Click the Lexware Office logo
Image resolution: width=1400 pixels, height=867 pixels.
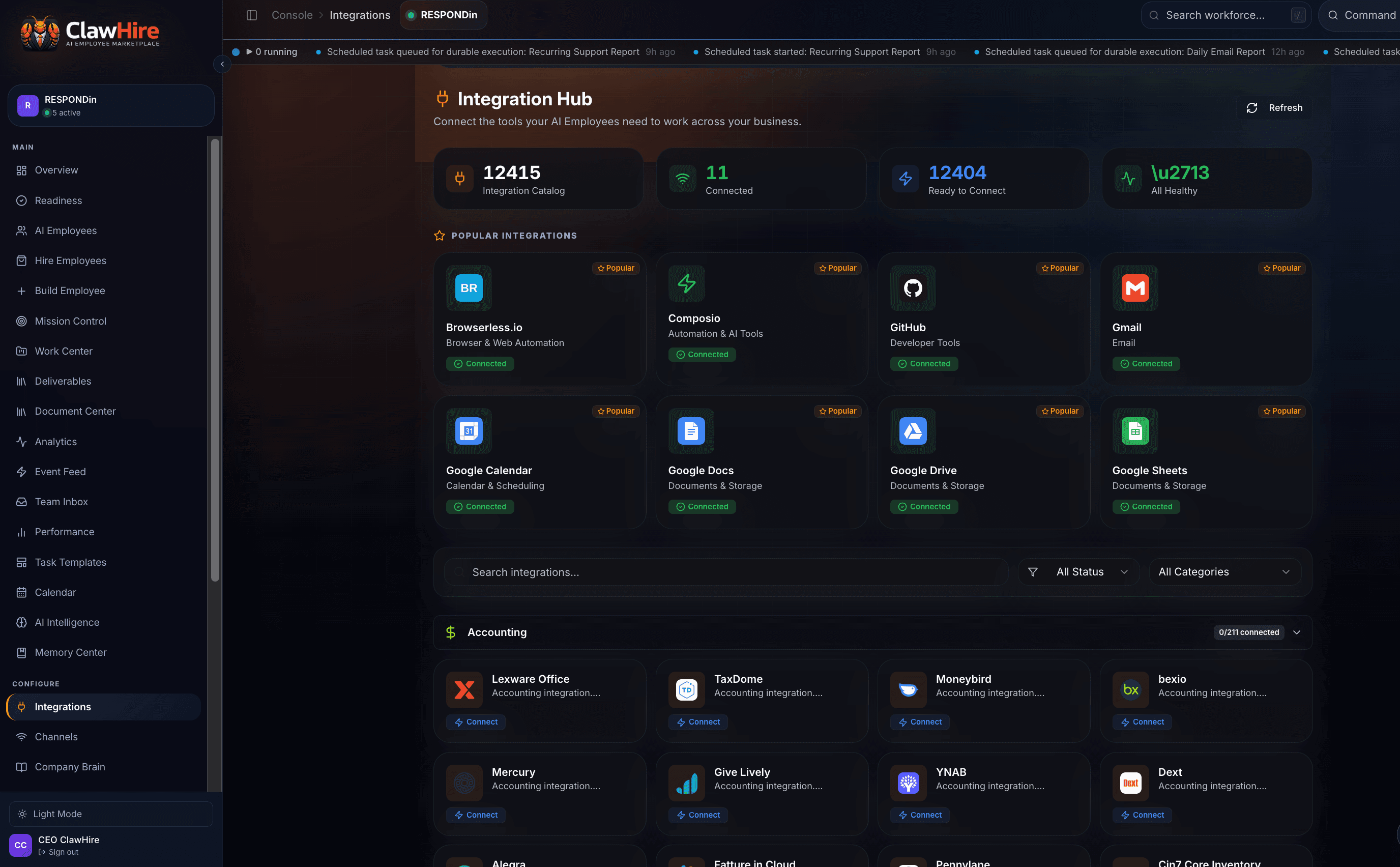[464, 689]
